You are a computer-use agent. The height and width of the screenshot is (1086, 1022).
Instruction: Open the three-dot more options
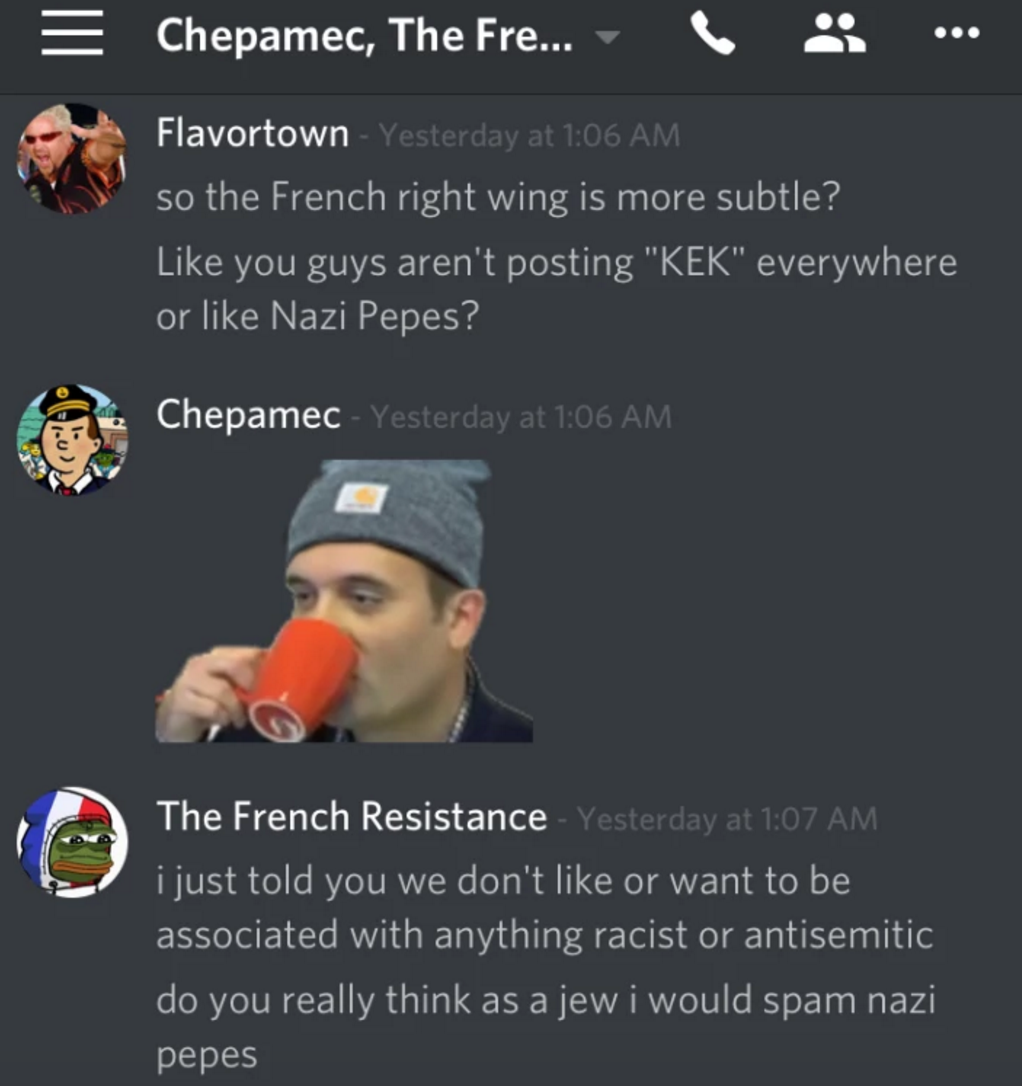[956, 33]
